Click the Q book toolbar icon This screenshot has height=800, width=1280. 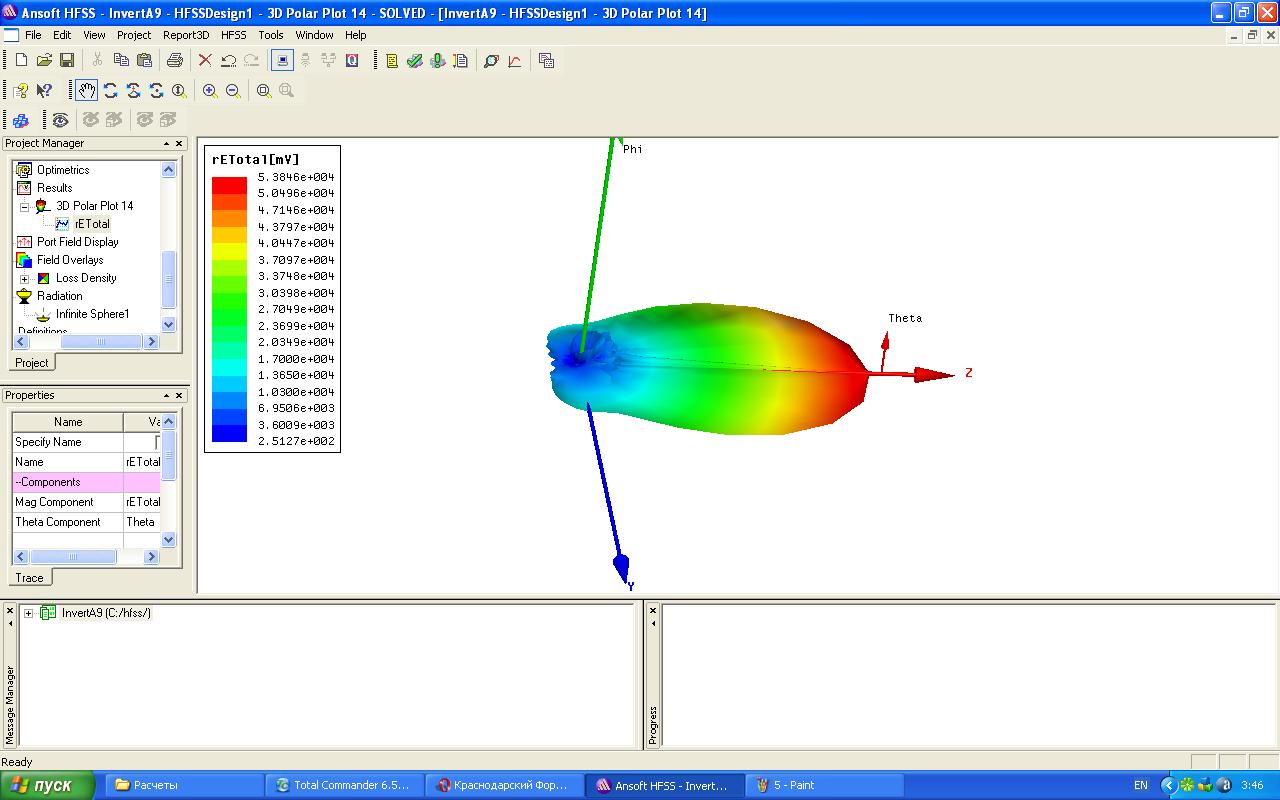352,61
